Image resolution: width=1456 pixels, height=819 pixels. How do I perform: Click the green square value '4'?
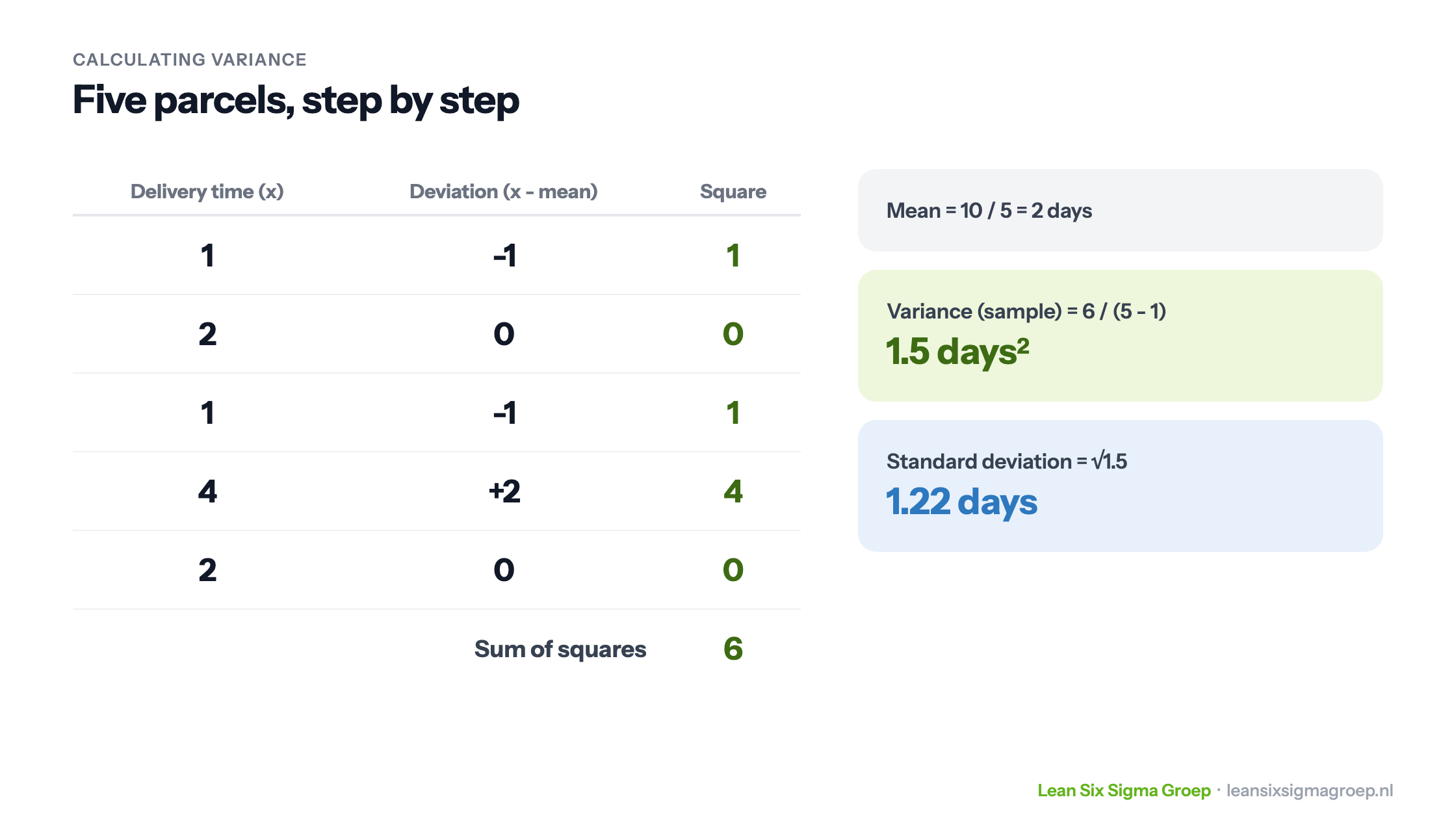coord(733,491)
